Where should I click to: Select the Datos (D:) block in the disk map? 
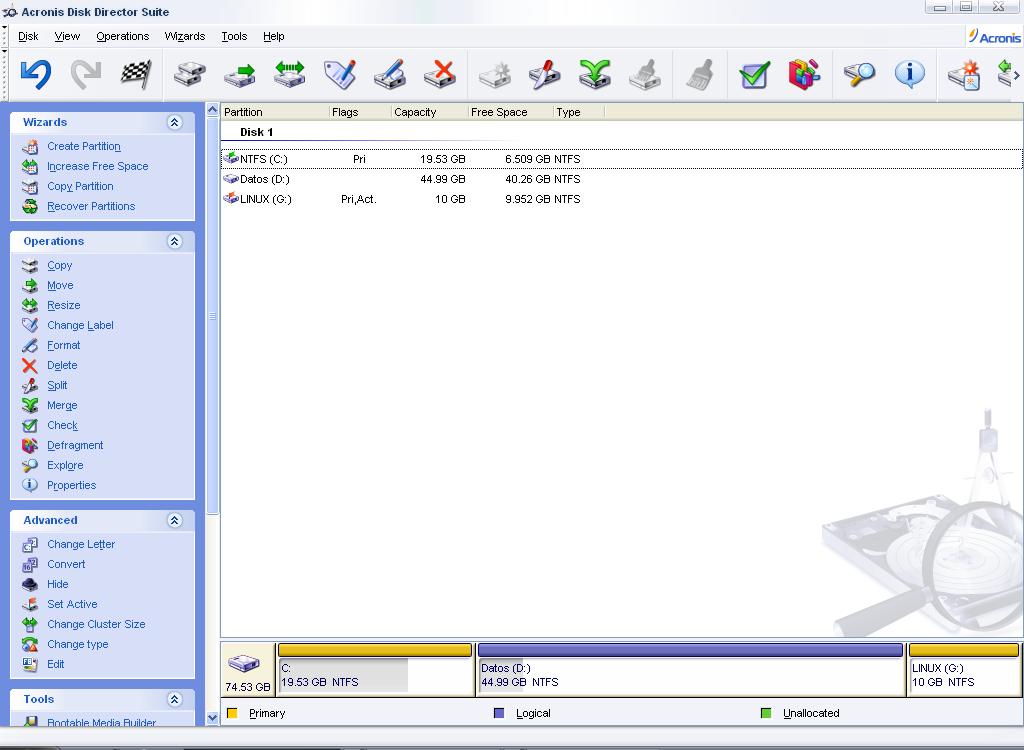point(690,670)
